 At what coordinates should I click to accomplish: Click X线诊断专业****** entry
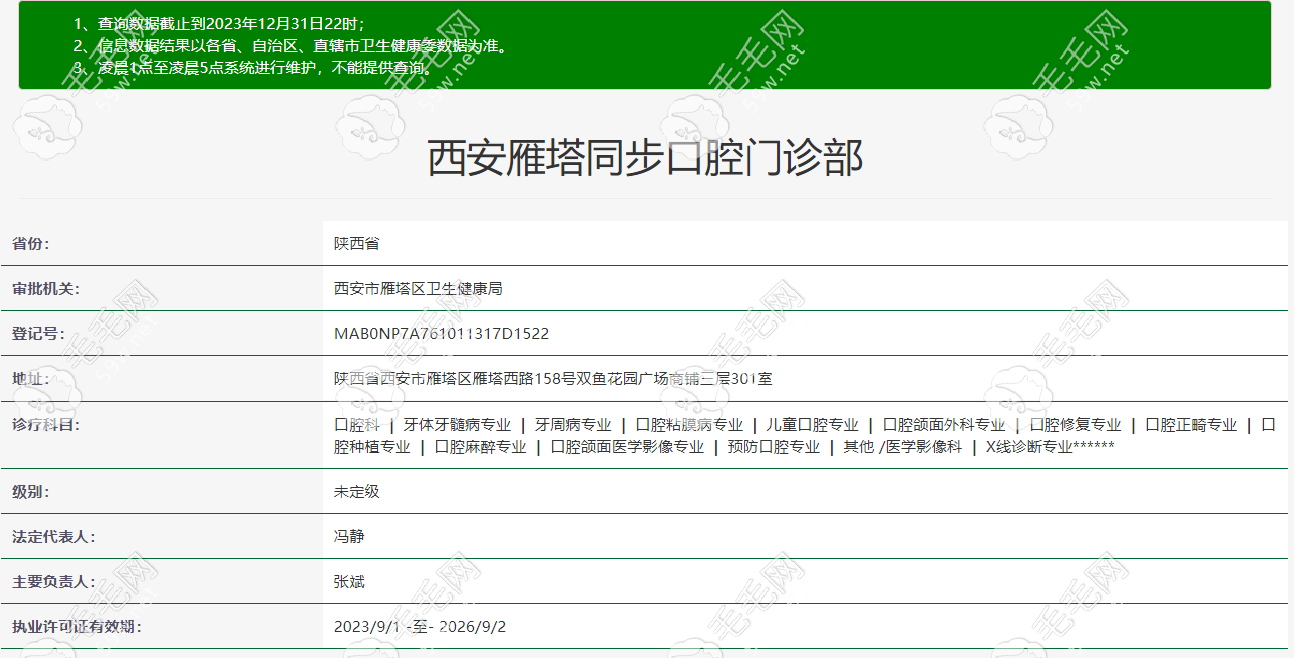click(x=1050, y=447)
